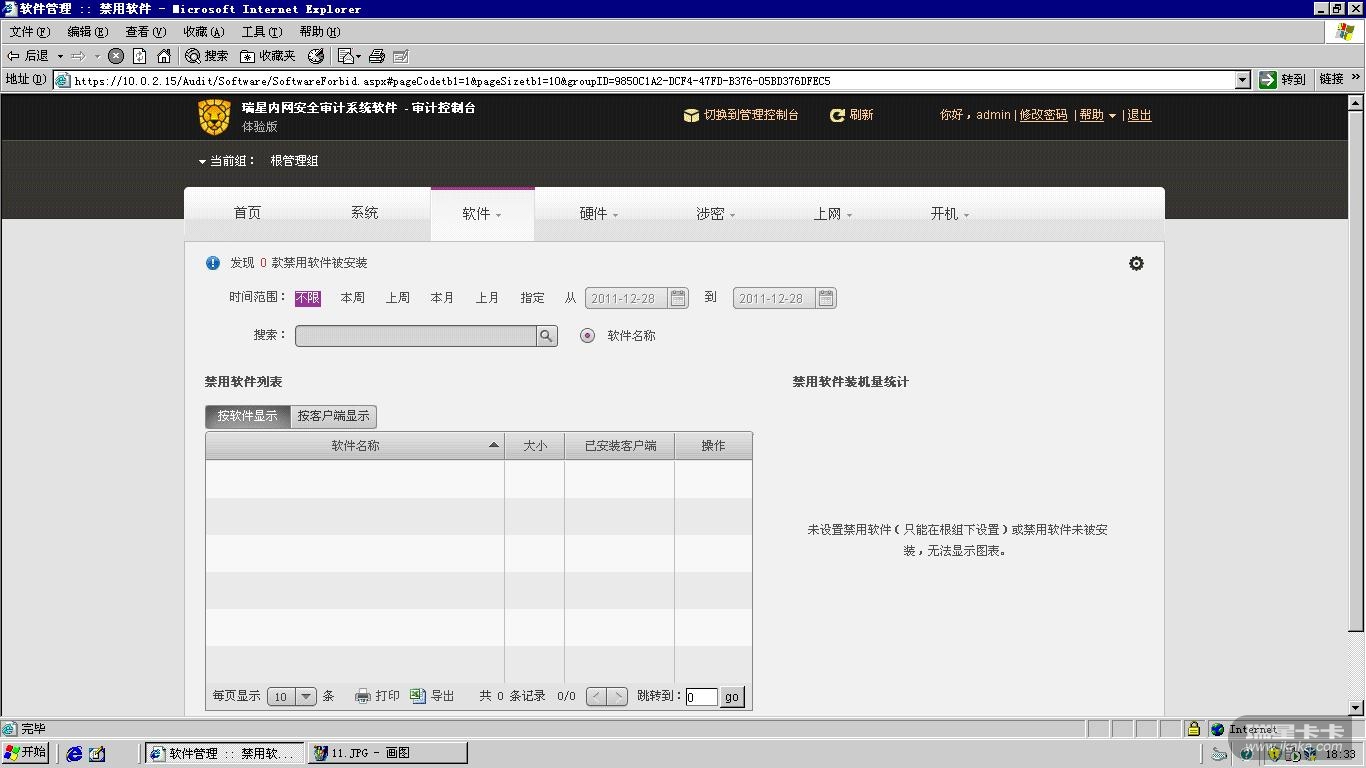Image resolution: width=1366 pixels, height=768 pixels.
Task: Click the settings gear icon
Action: pos(1136,264)
